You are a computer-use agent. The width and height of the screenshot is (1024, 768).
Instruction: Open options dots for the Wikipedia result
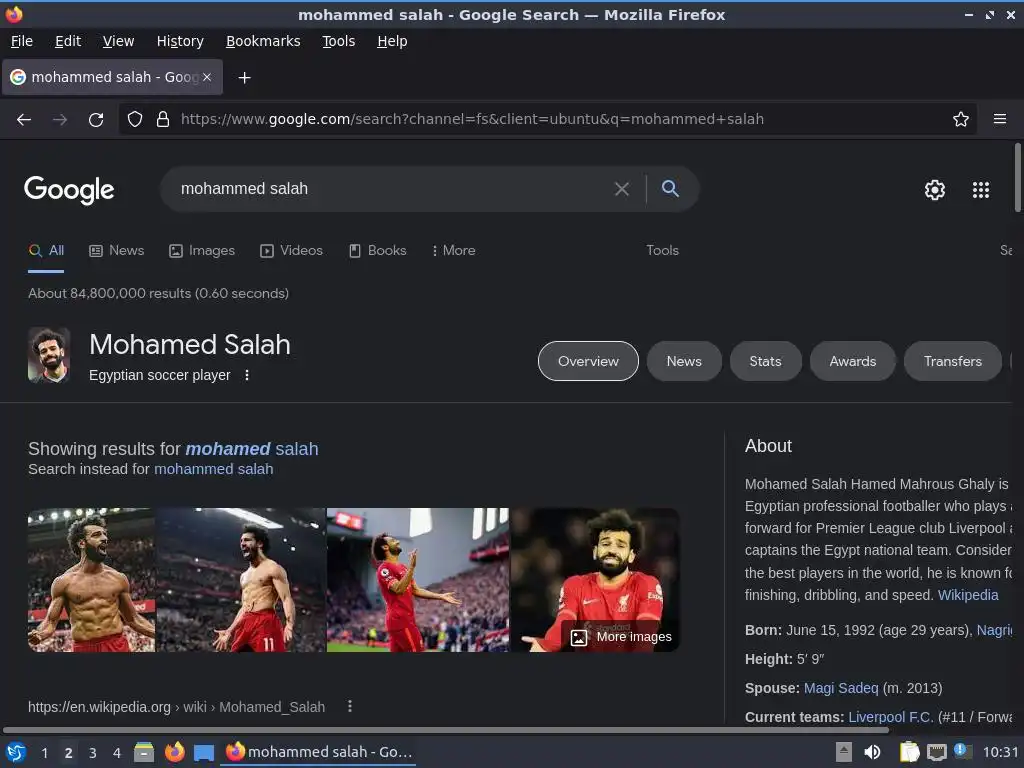coord(350,706)
